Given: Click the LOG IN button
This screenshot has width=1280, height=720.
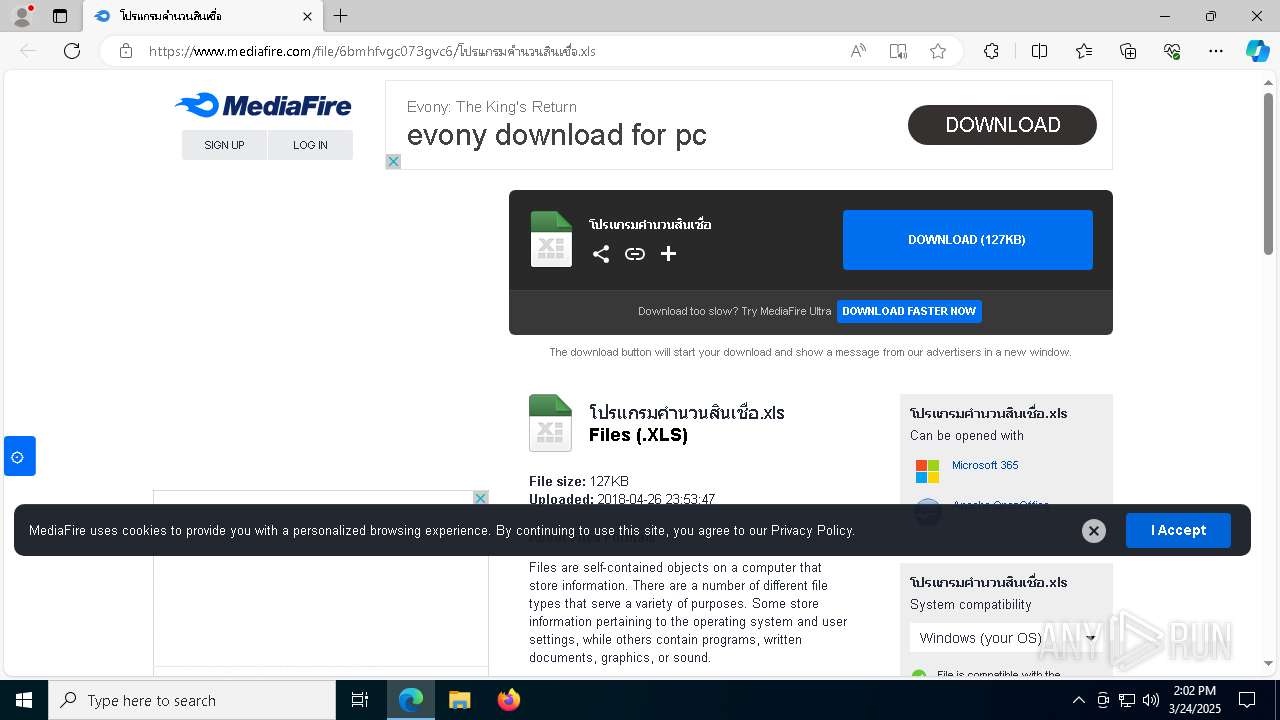Looking at the screenshot, I should click(x=310, y=145).
